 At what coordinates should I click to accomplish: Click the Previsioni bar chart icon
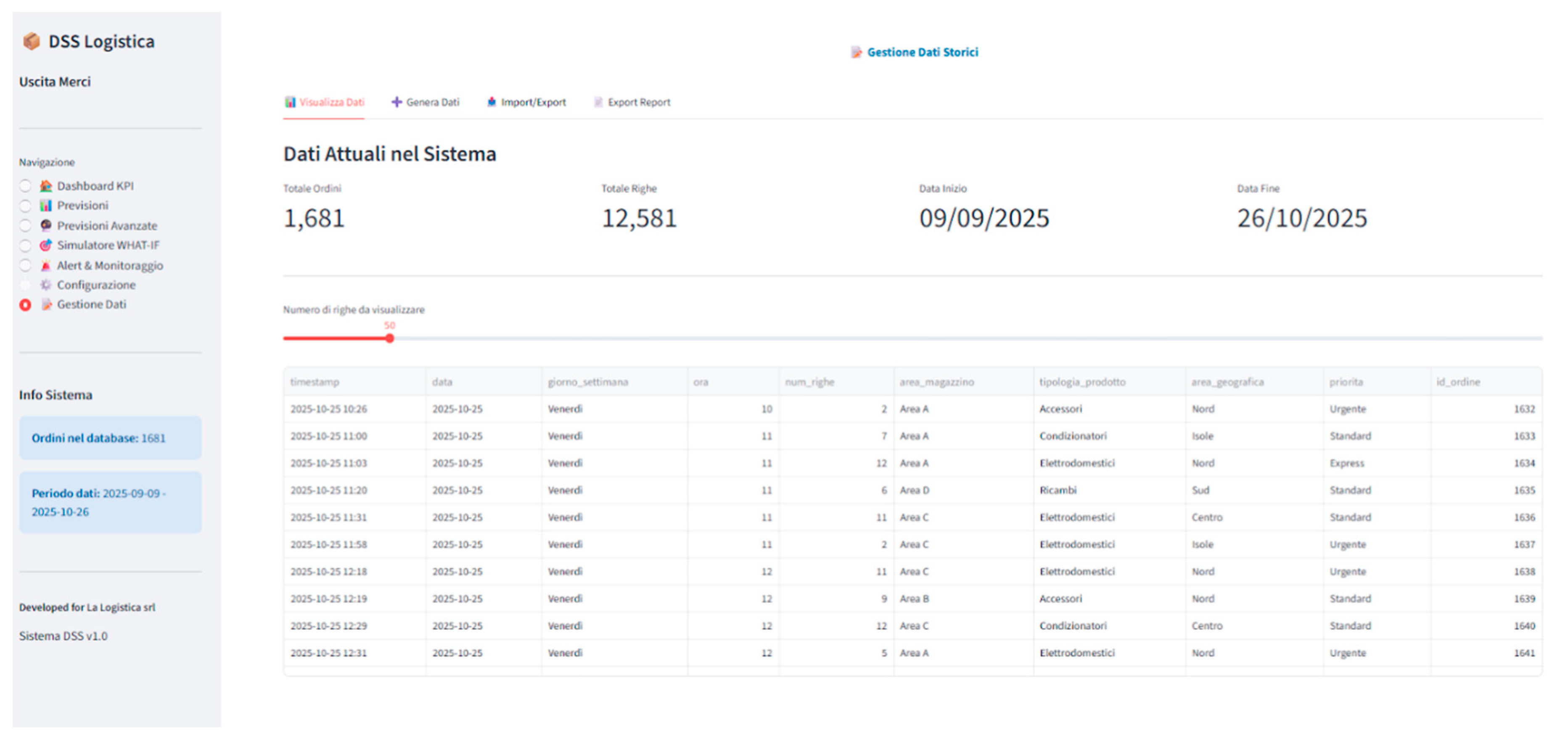coord(46,205)
